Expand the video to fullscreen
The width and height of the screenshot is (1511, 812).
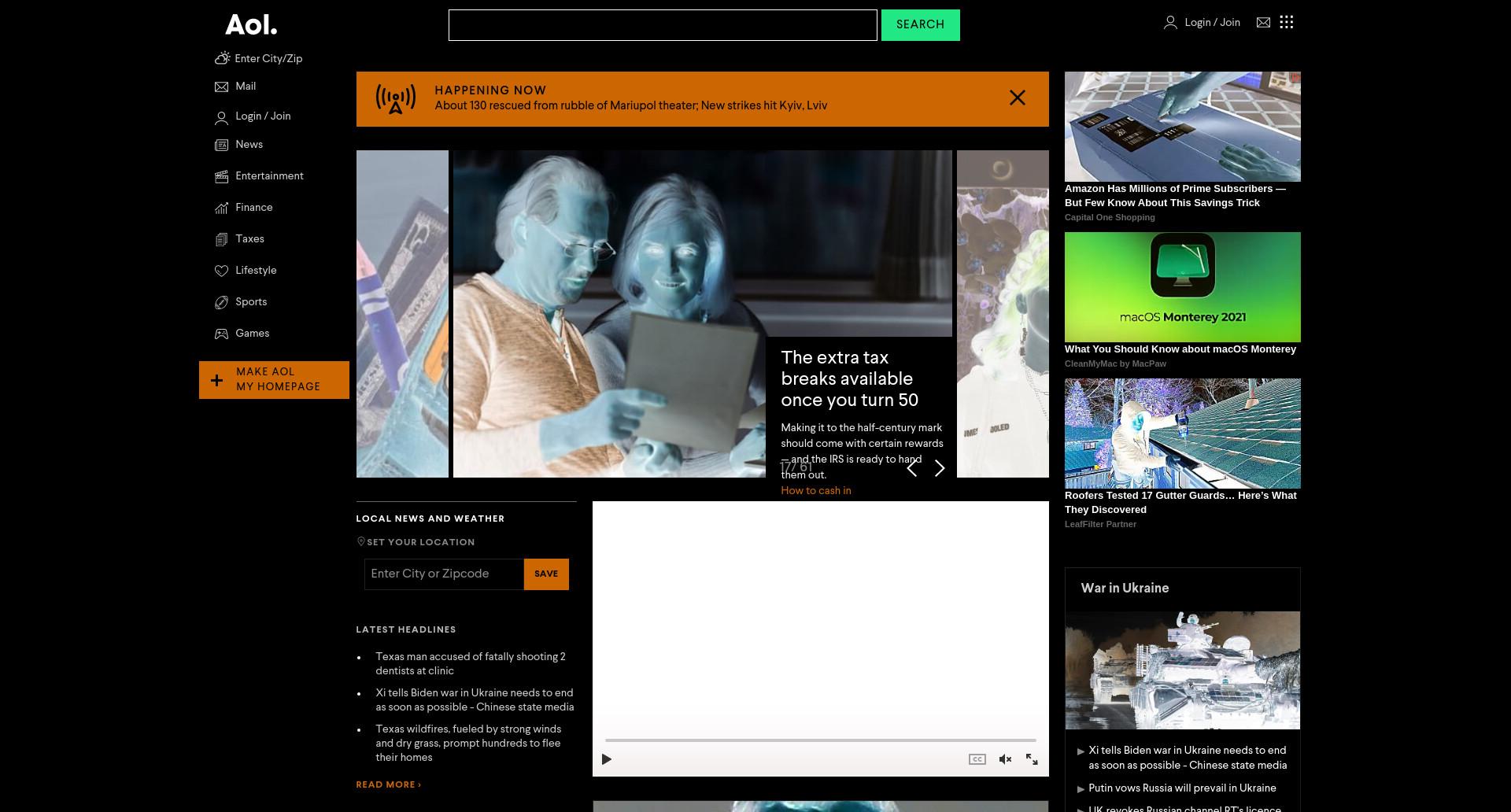pos(1032,759)
